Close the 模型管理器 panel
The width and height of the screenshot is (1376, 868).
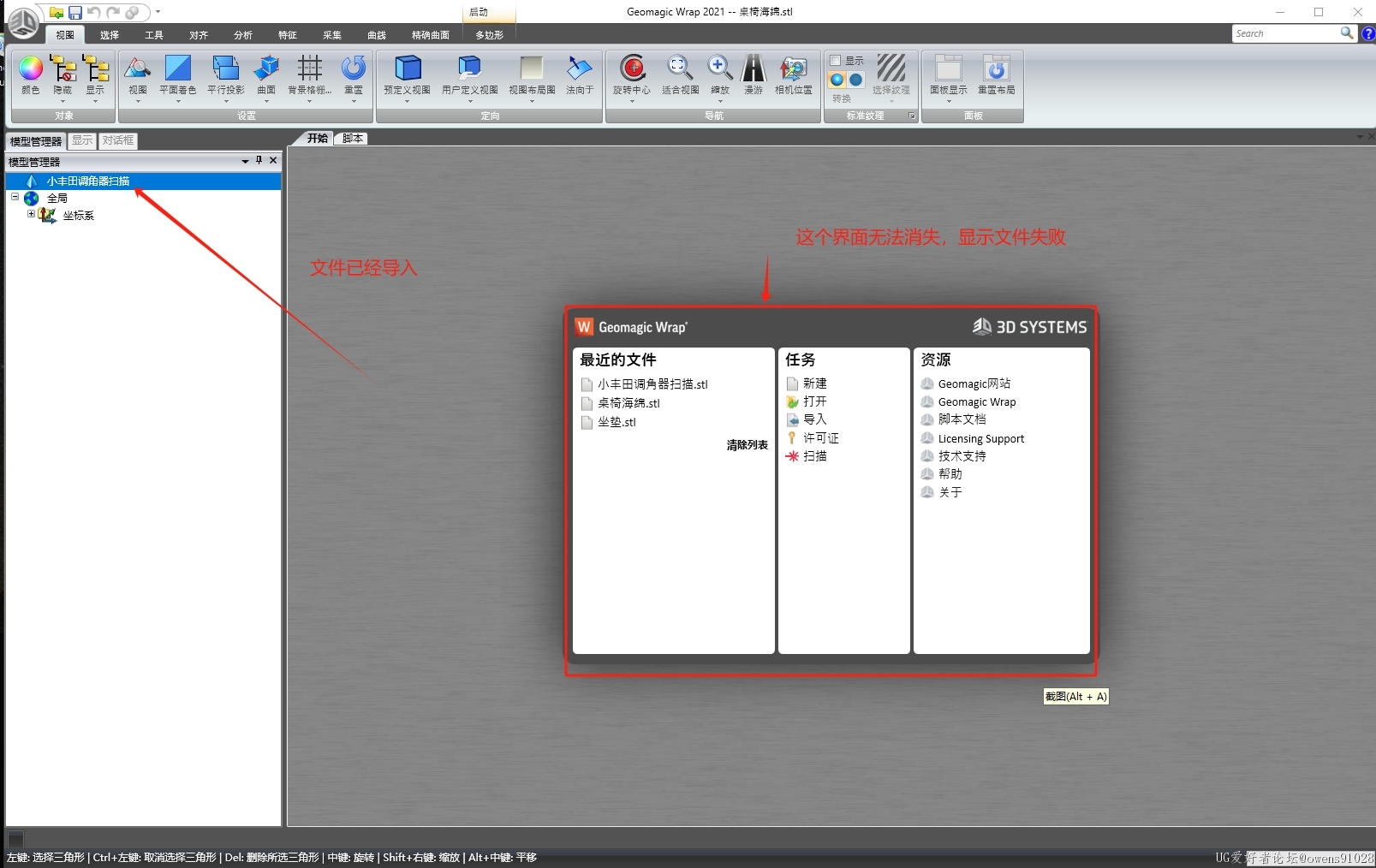click(273, 160)
